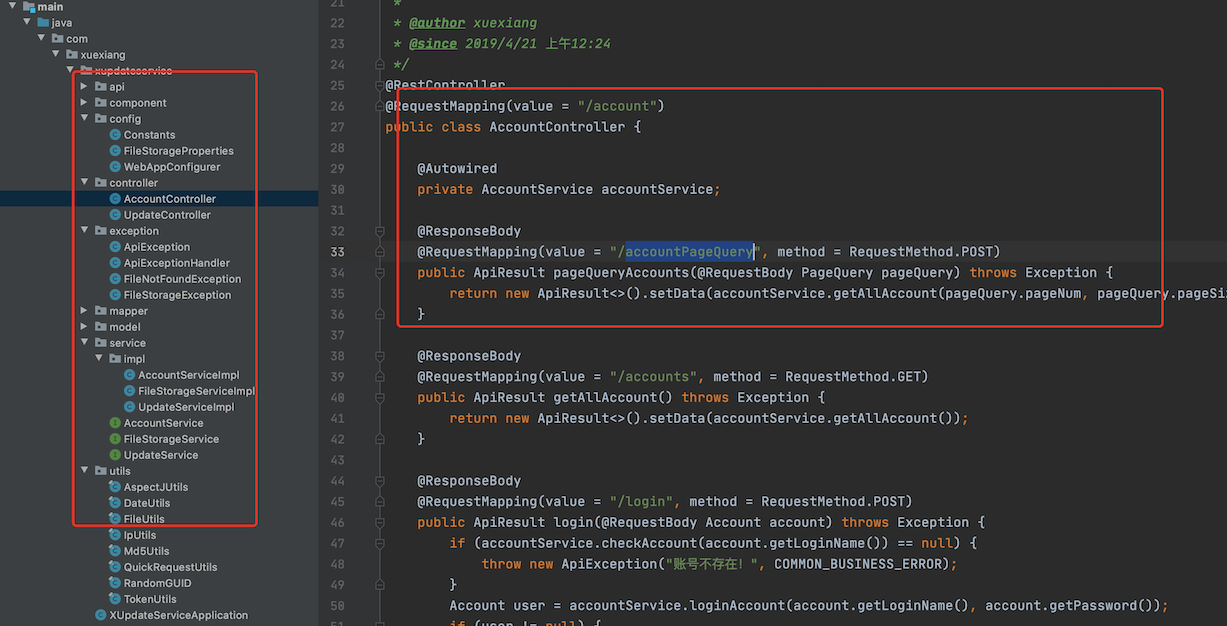The width and height of the screenshot is (1227, 626).
Task: Expand the api package arrow
Action: click(85, 87)
